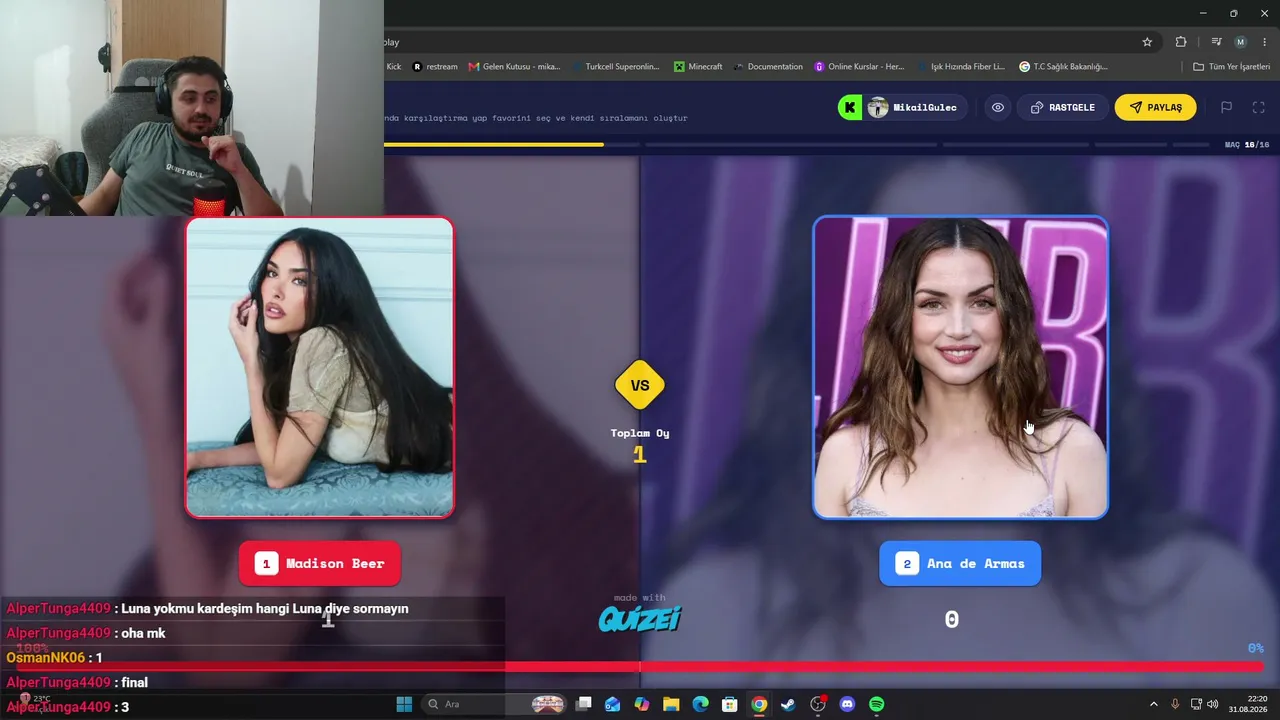Switch to Chrome on the taskbar
Image resolution: width=1280 pixels, height=720 pixels.
759,704
